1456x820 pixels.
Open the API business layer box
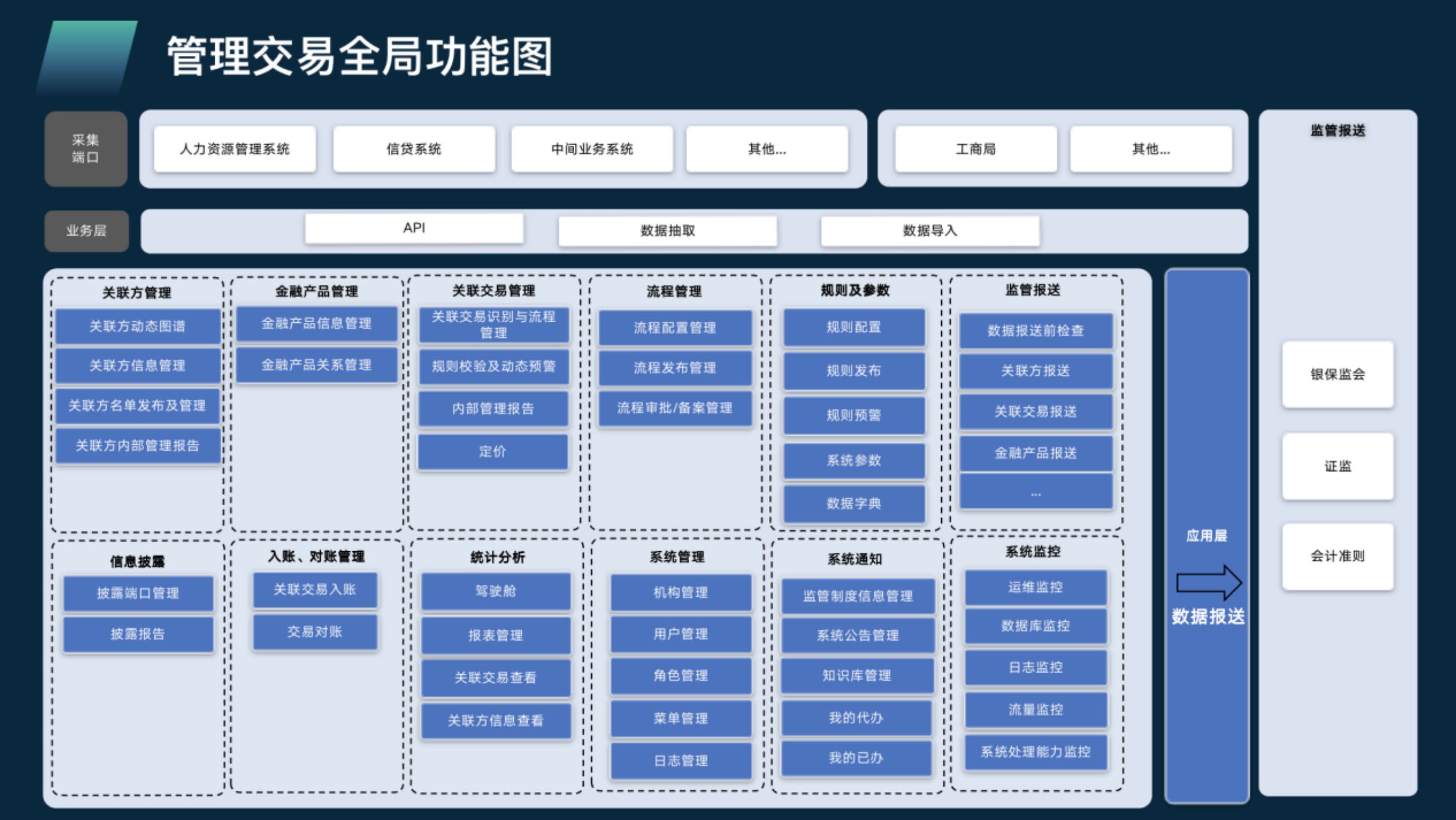(x=414, y=228)
